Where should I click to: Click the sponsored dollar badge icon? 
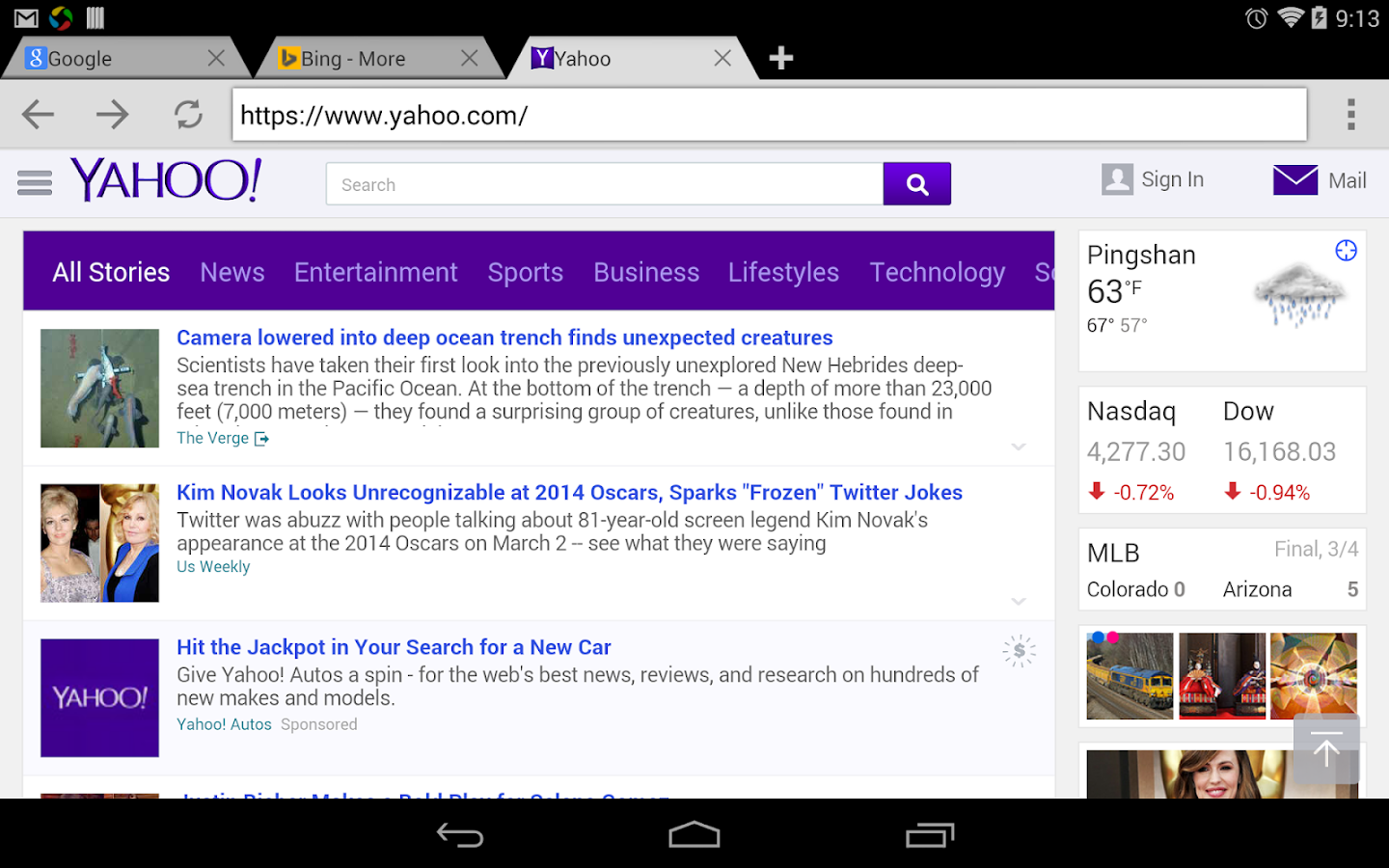(1019, 651)
